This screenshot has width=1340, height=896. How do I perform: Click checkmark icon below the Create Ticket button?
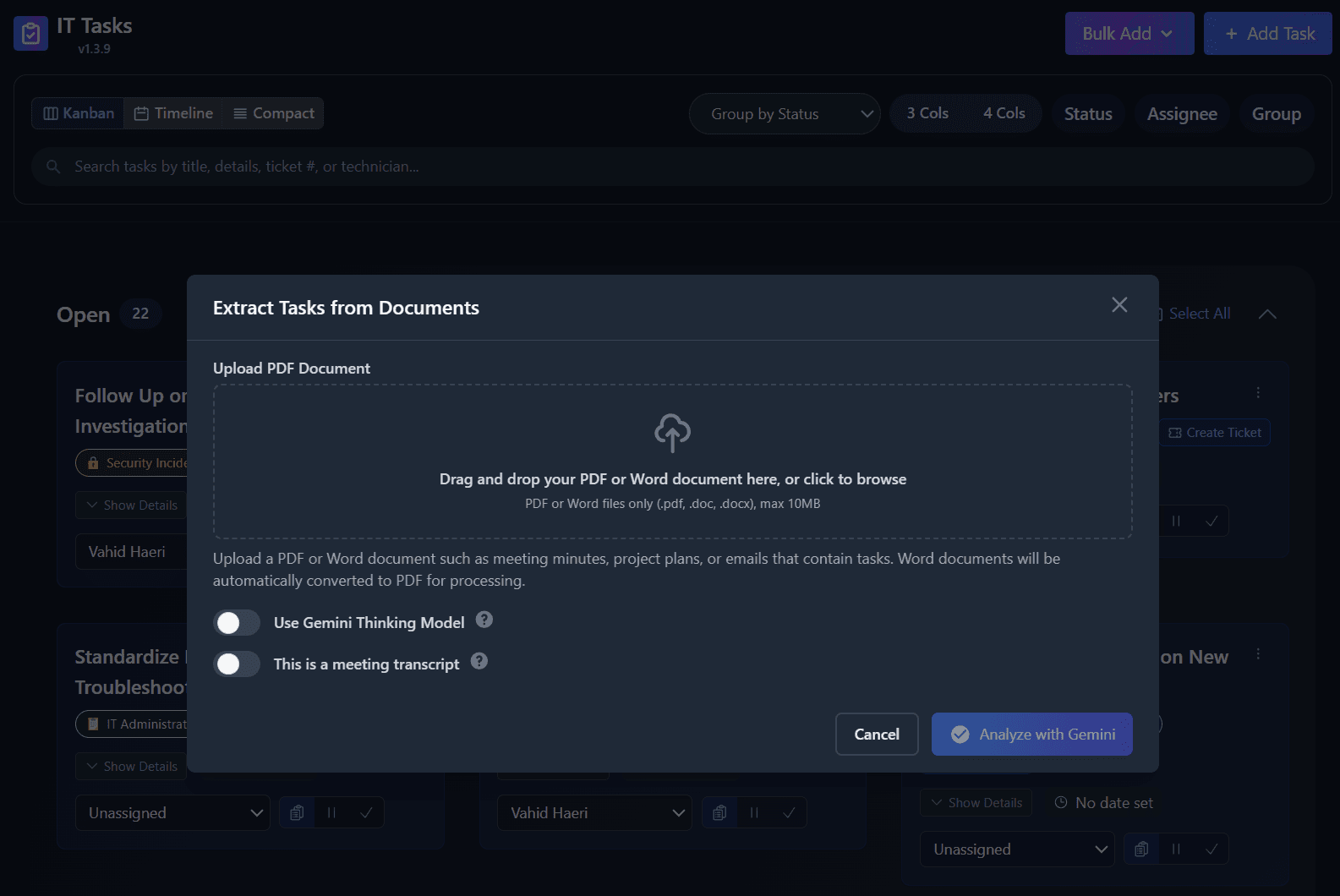click(1211, 521)
